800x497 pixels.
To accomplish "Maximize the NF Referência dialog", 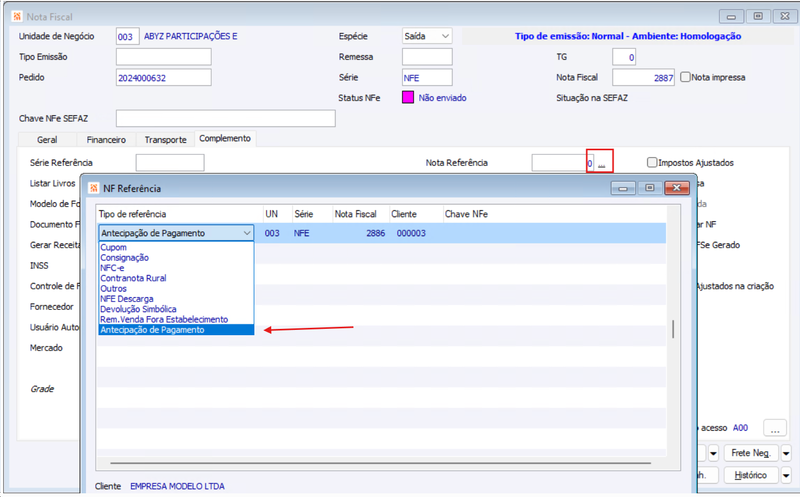I will click(649, 188).
